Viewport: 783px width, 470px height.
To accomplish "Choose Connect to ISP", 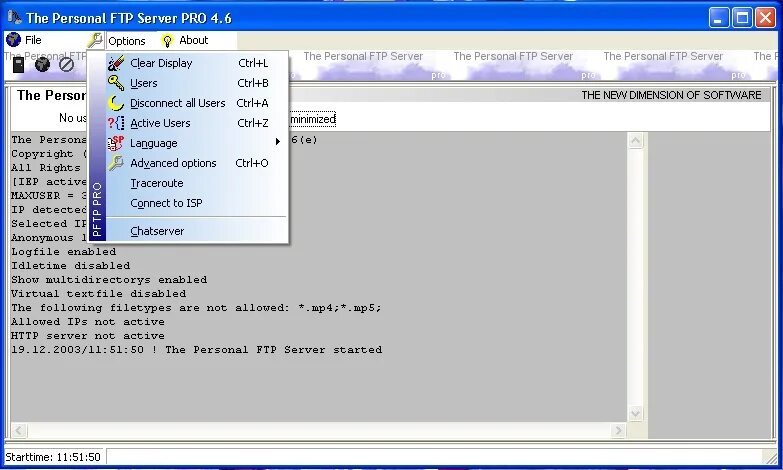I will 188,203.
